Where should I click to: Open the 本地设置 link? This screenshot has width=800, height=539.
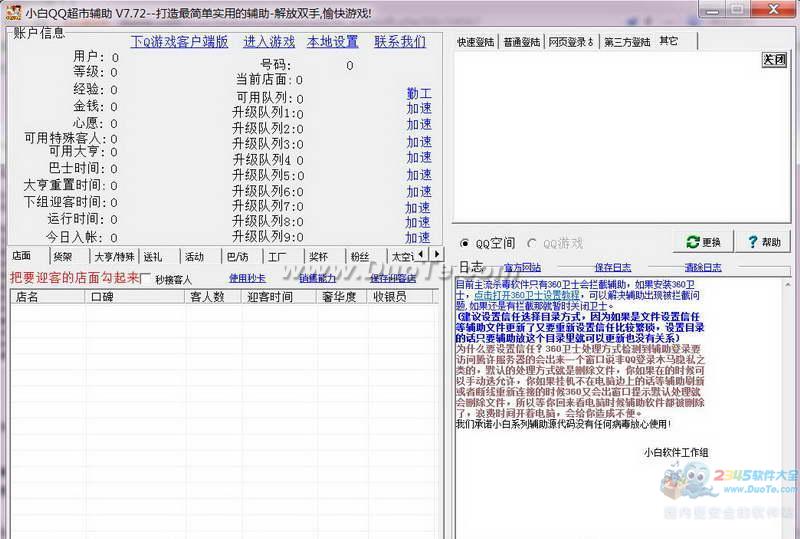pyautogui.click(x=333, y=41)
